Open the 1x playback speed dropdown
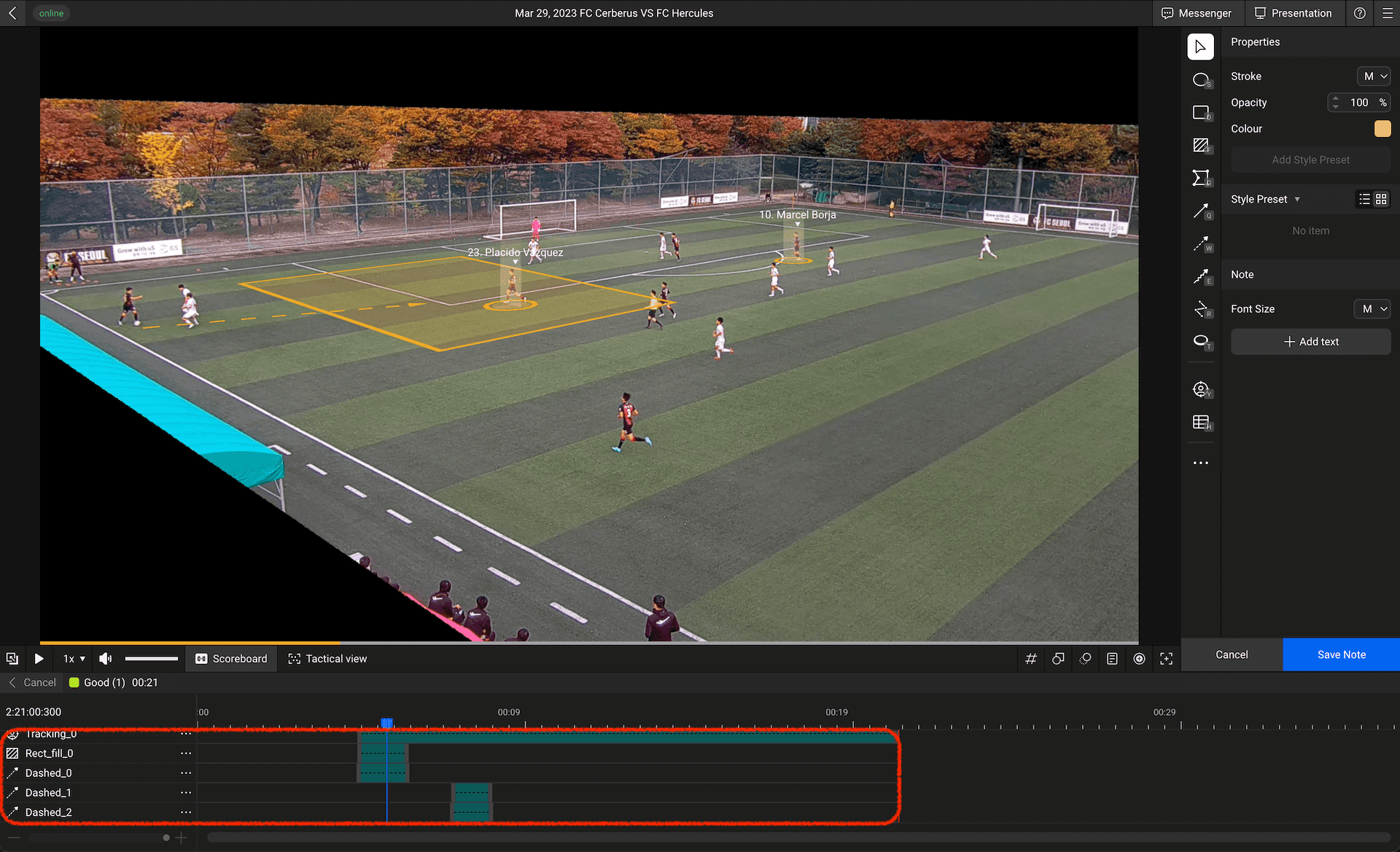 74,659
